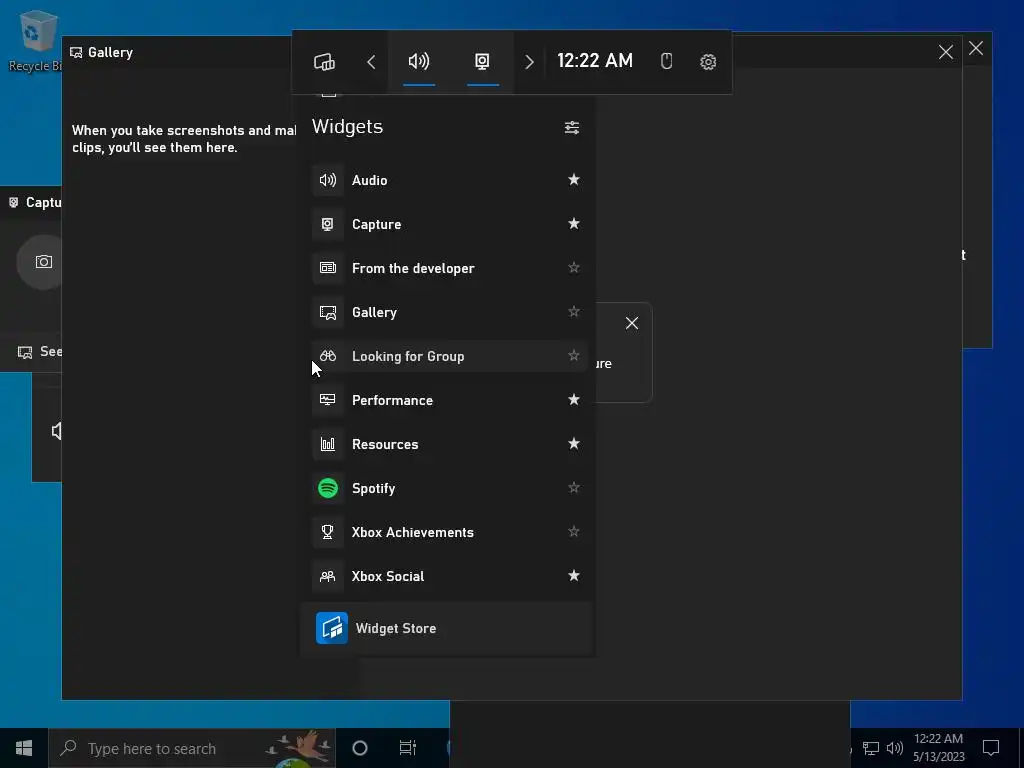Click the Xbox Achievements trophy icon
The width and height of the screenshot is (1024, 768).
[x=328, y=532]
